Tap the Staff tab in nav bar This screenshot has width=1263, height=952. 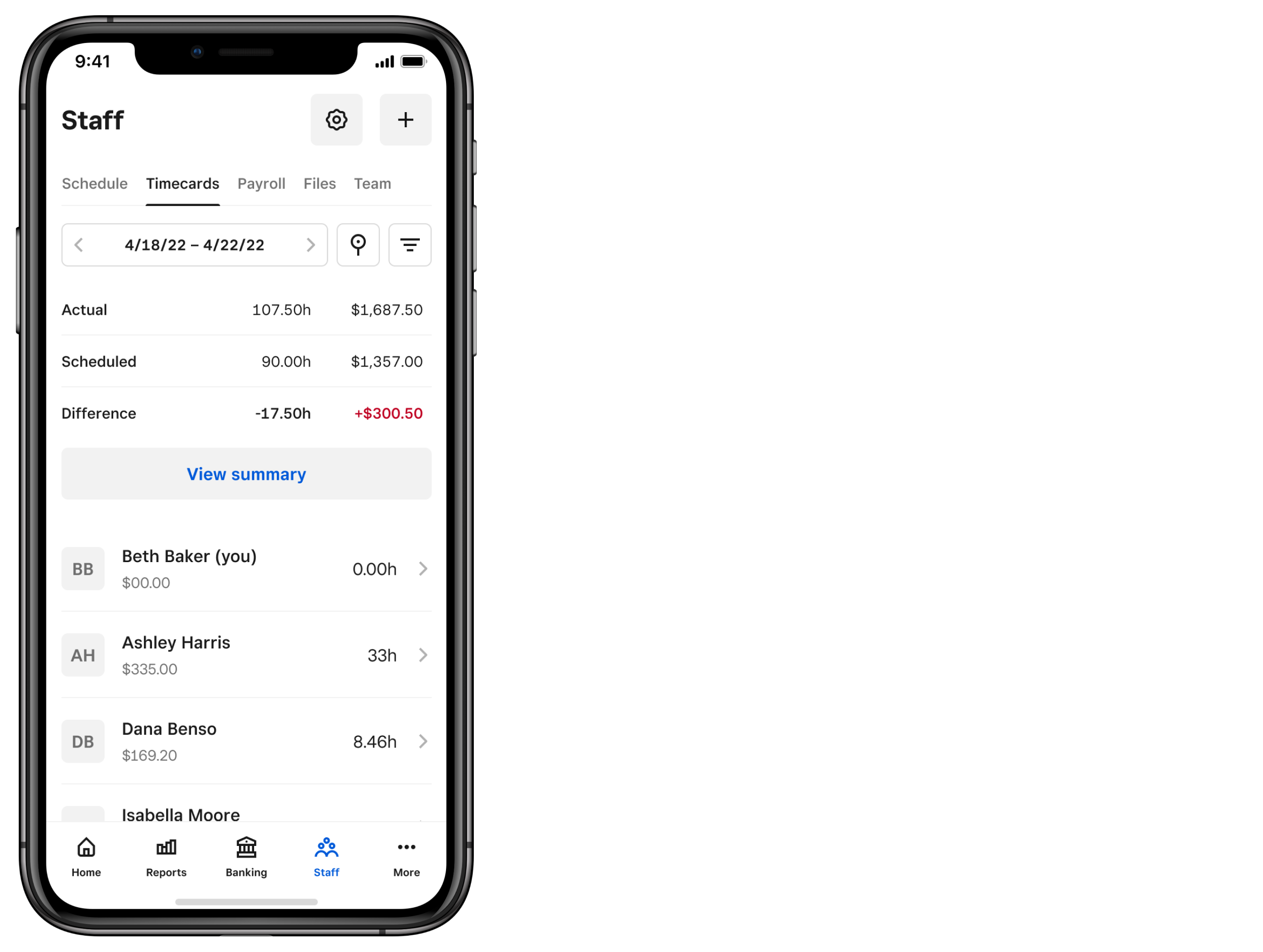tap(326, 856)
